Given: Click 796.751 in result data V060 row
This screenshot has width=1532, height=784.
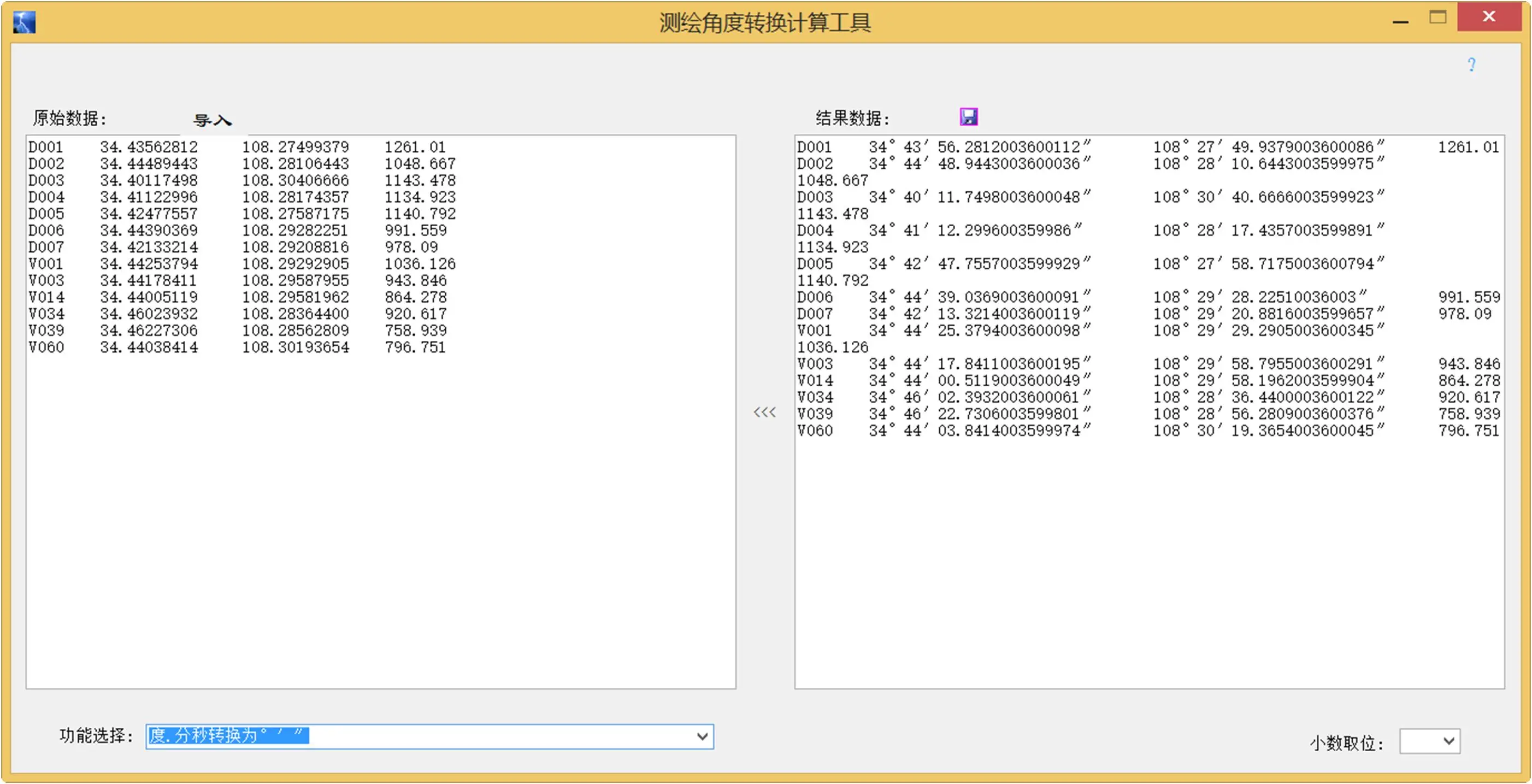Looking at the screenshot, I should coord(1469,429).
